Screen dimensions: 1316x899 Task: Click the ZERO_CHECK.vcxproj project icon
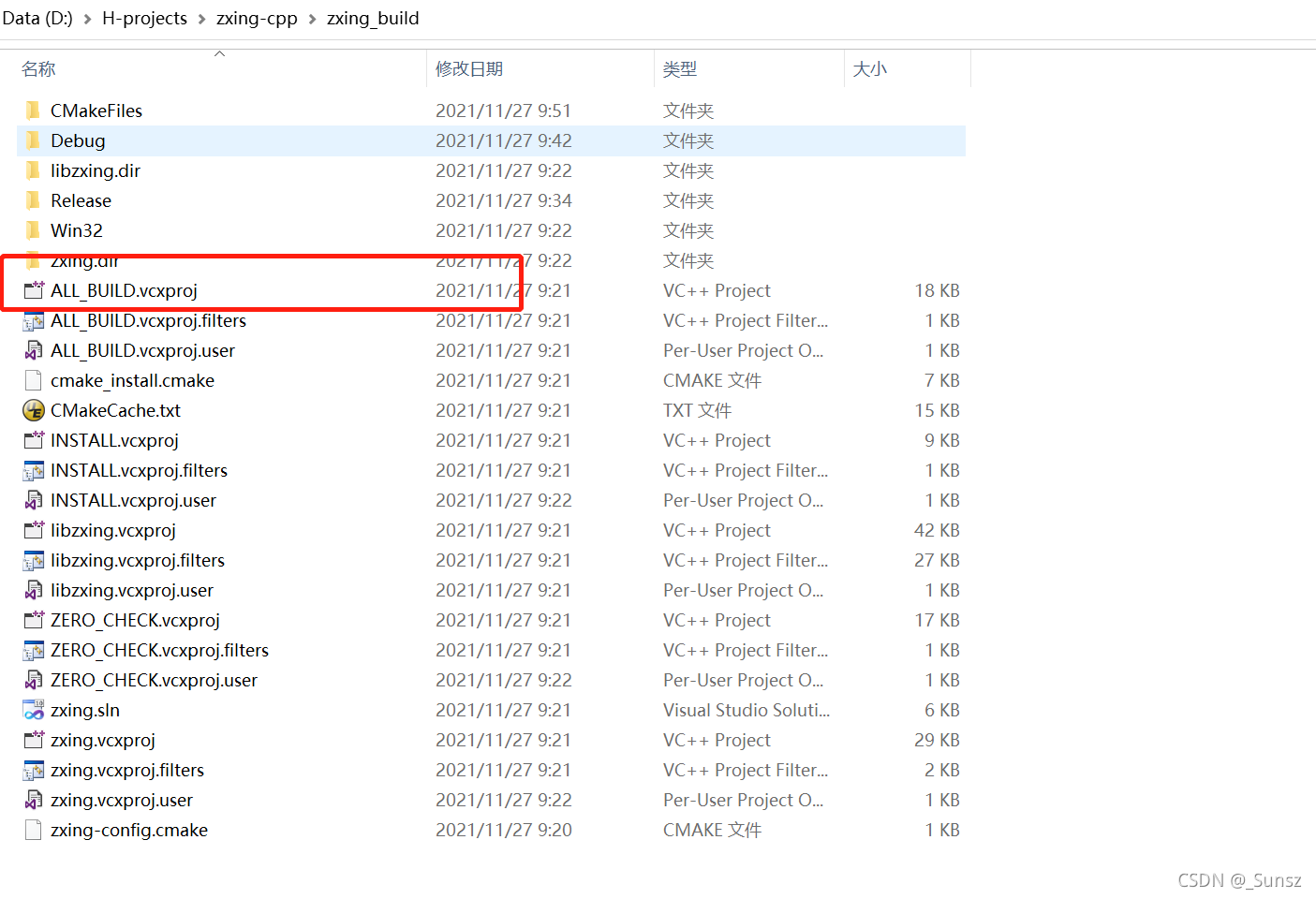click(x=34, y=620)
